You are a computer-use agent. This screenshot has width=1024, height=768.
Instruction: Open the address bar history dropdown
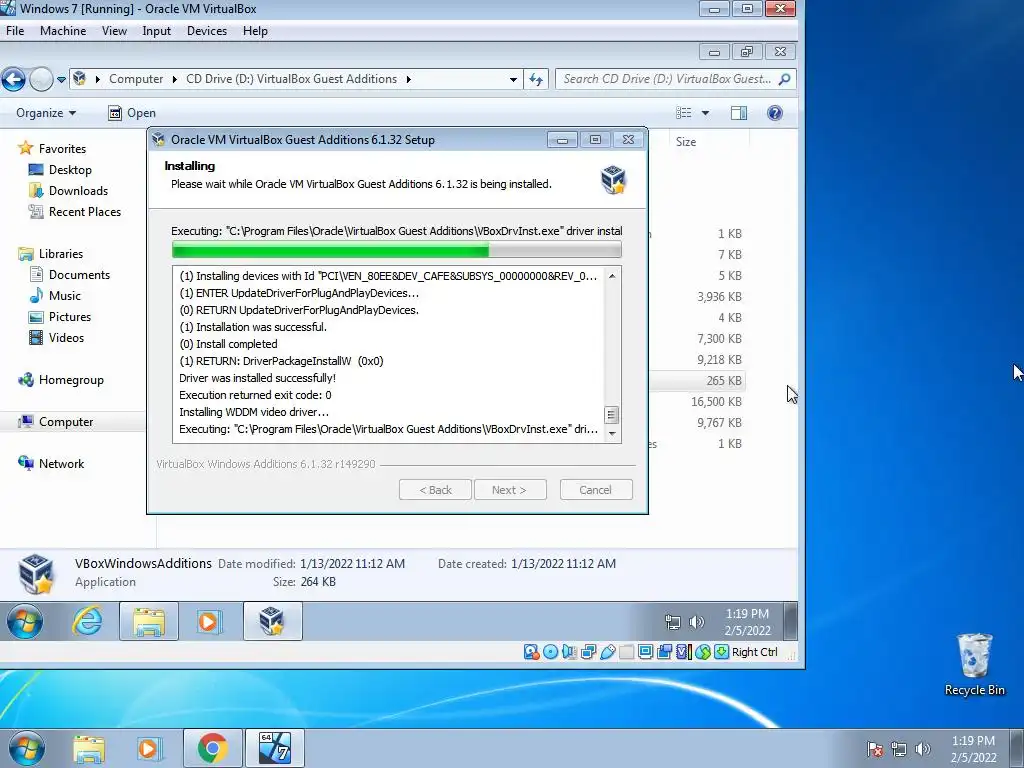click(x=513, y=79)
